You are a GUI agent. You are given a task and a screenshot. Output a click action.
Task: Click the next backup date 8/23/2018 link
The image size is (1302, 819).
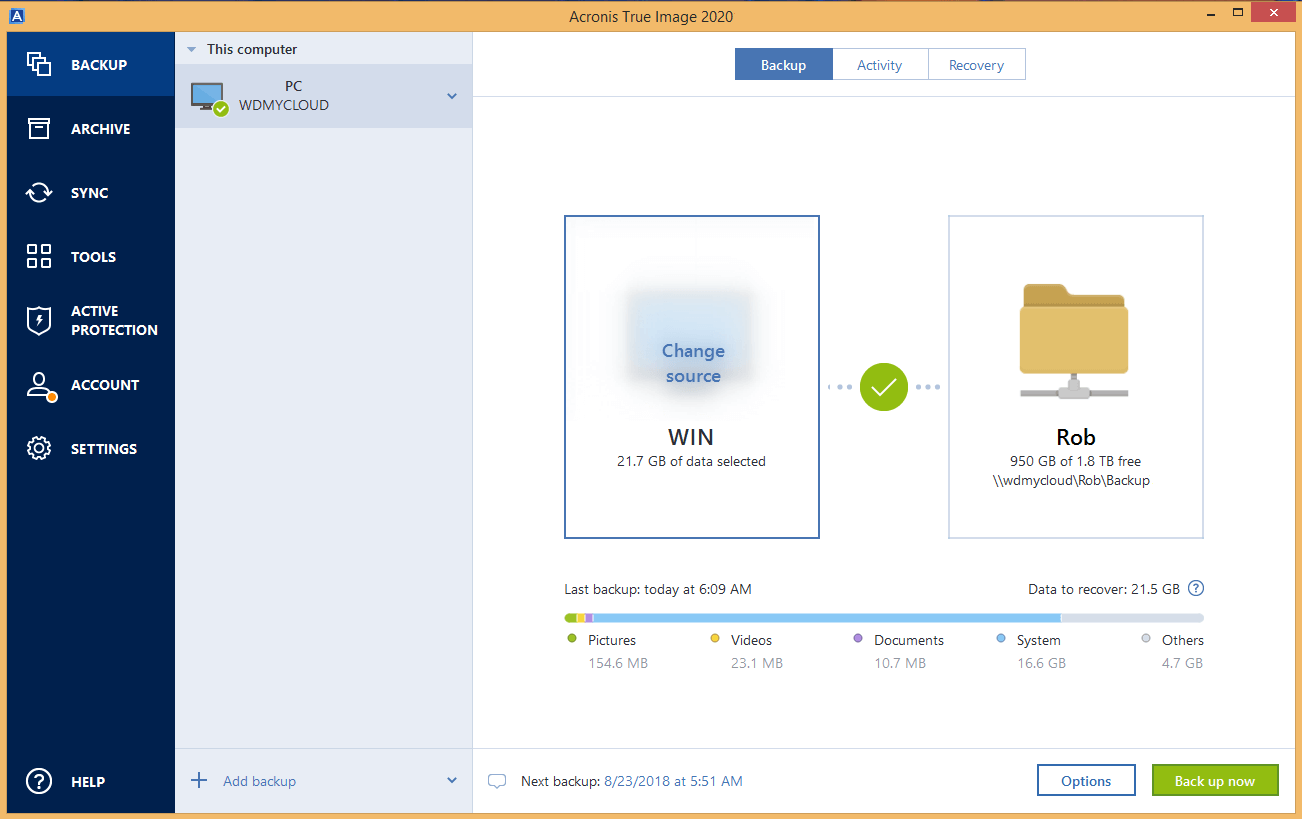tap(673, 781)
